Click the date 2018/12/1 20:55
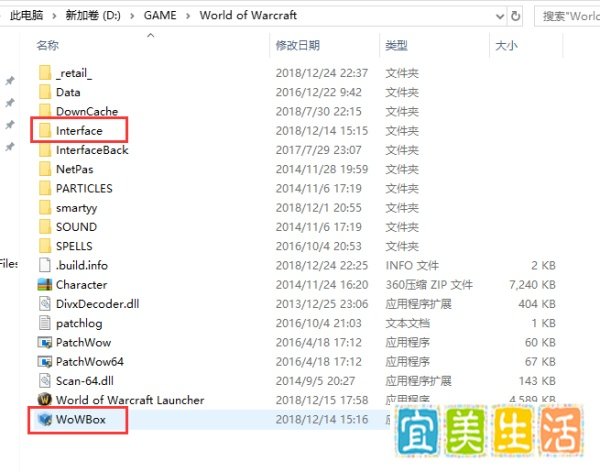The width and height of the screenshot is (600, 472). tap(318, 207)
